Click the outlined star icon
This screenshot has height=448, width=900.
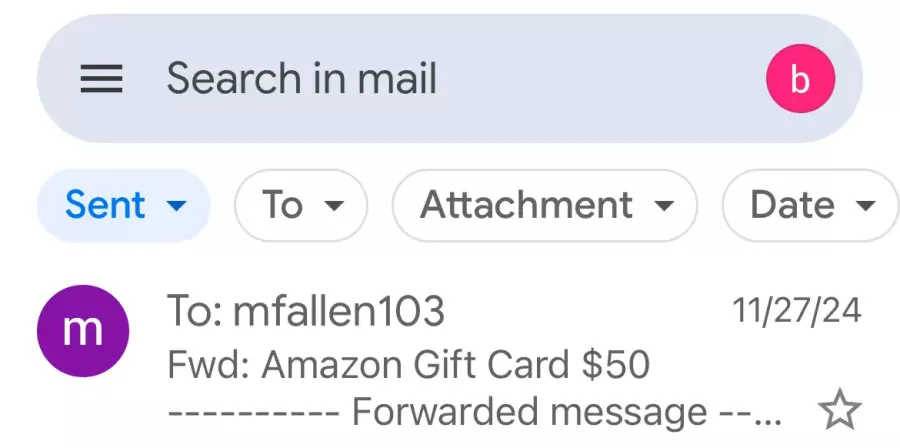point(839,410)
